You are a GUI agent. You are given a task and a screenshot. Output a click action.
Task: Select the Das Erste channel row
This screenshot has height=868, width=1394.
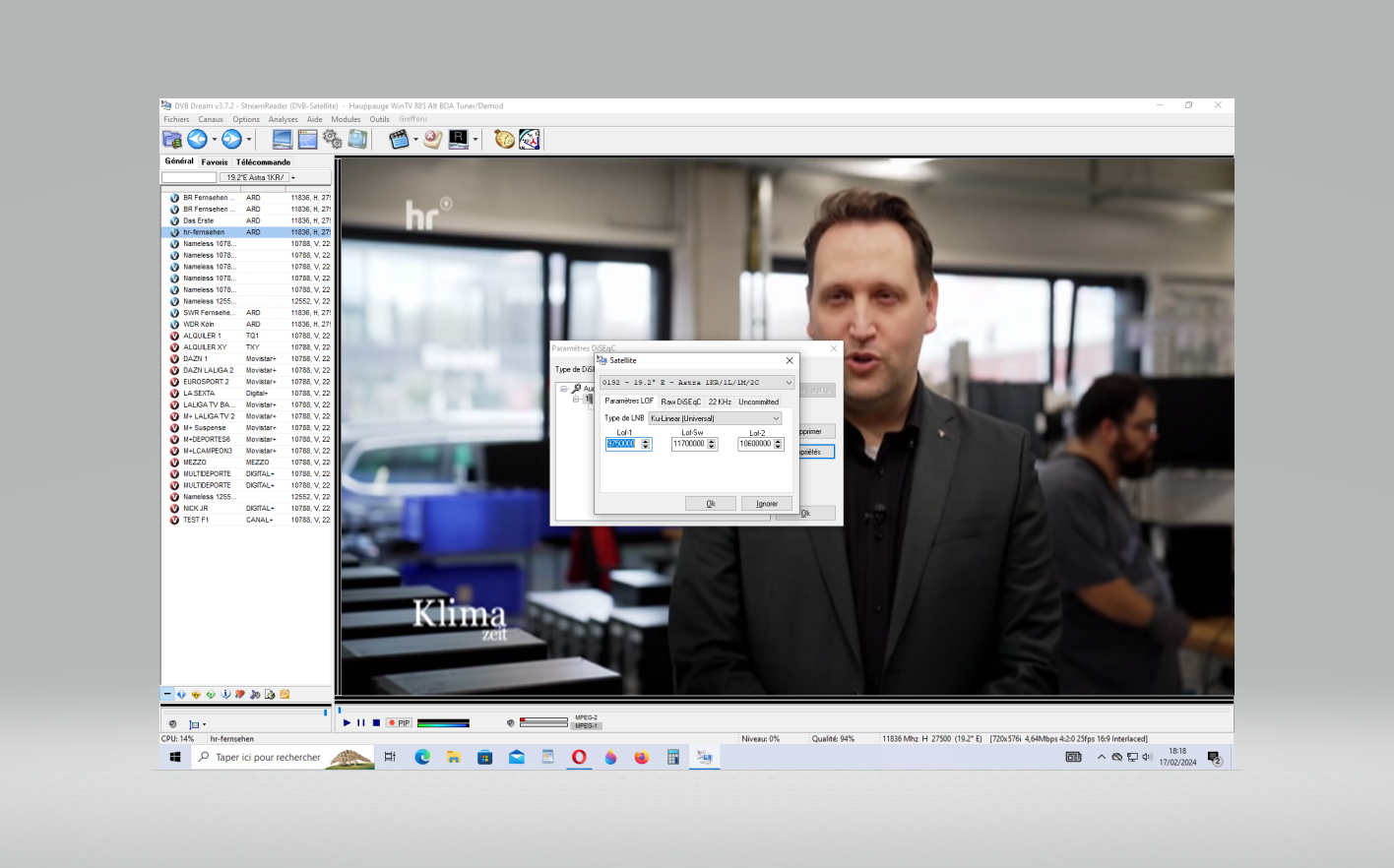click(x=247, y=220)
